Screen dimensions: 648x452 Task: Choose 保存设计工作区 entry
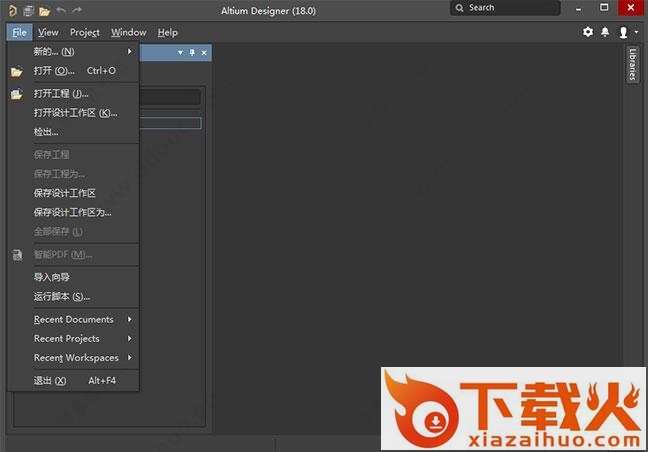point(73,193)
